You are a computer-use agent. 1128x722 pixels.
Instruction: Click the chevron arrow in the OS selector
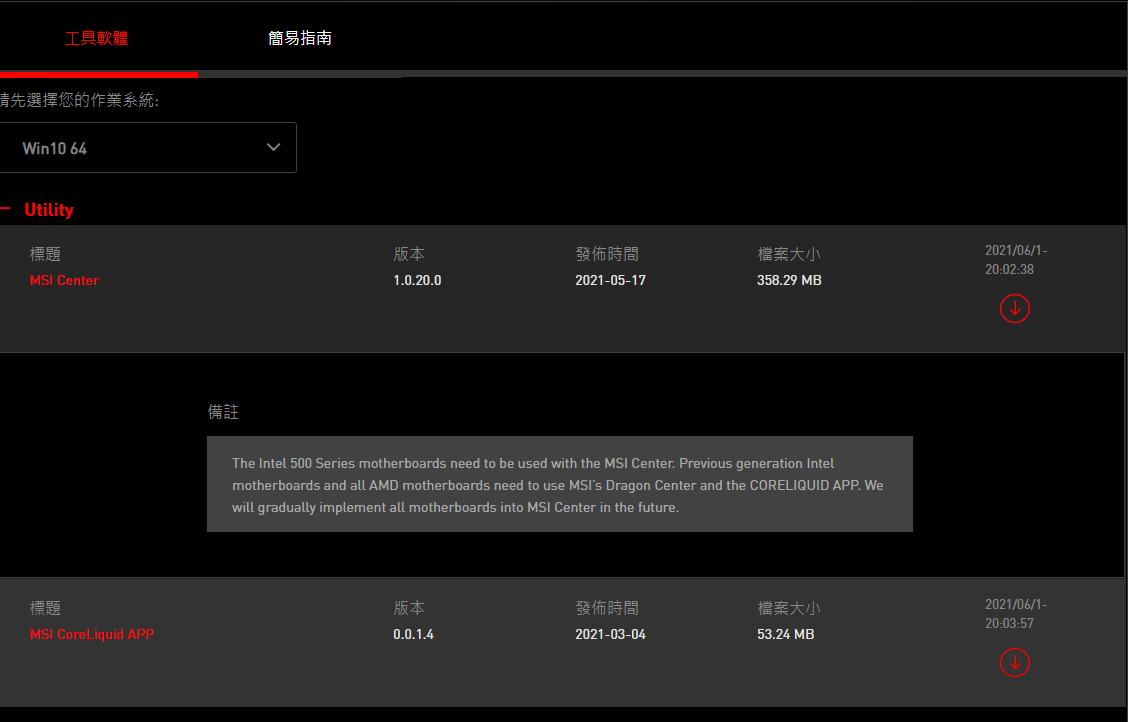tap(273, 147)
